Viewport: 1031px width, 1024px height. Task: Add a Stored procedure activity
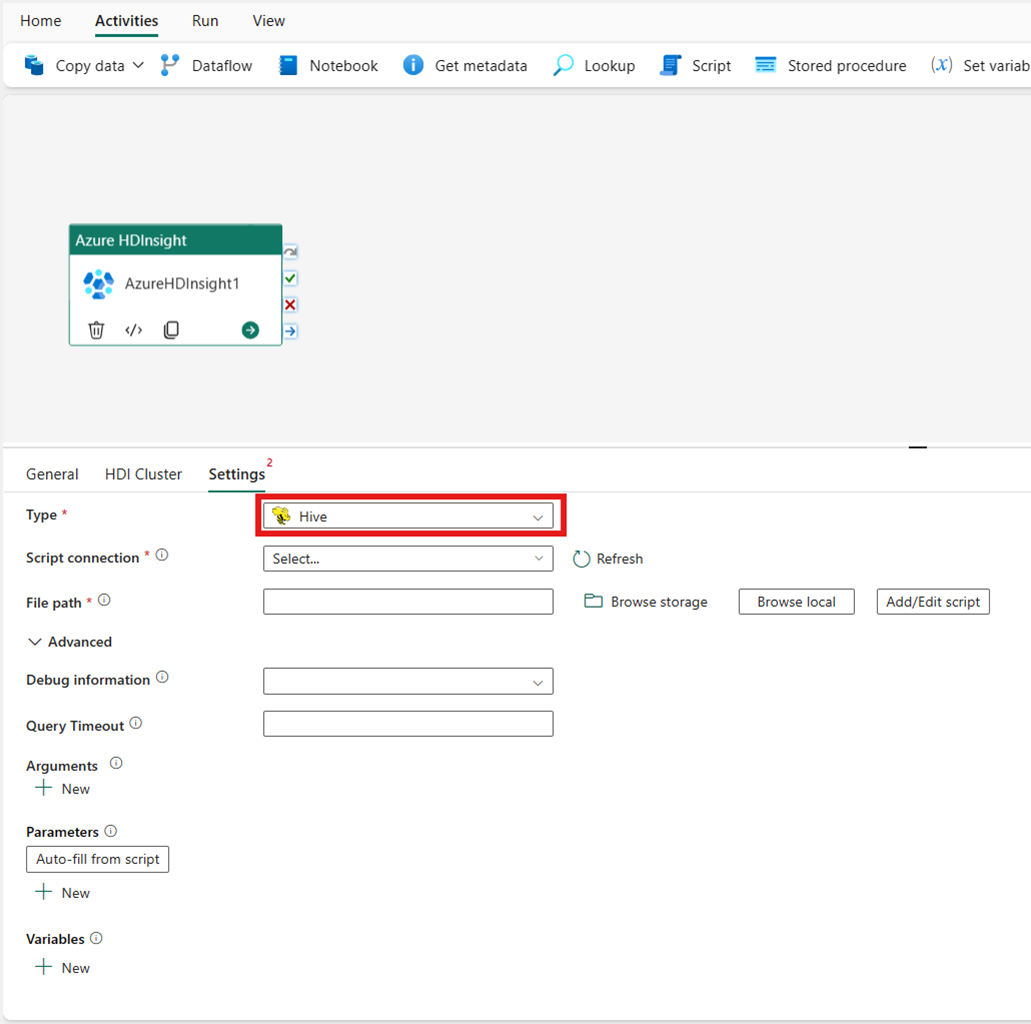(830, 66)
